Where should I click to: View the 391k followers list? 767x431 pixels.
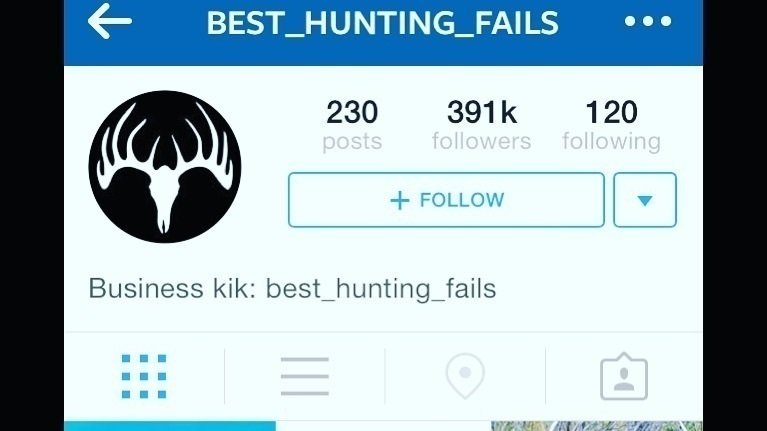pyautogui.click(x=481, y=126)
